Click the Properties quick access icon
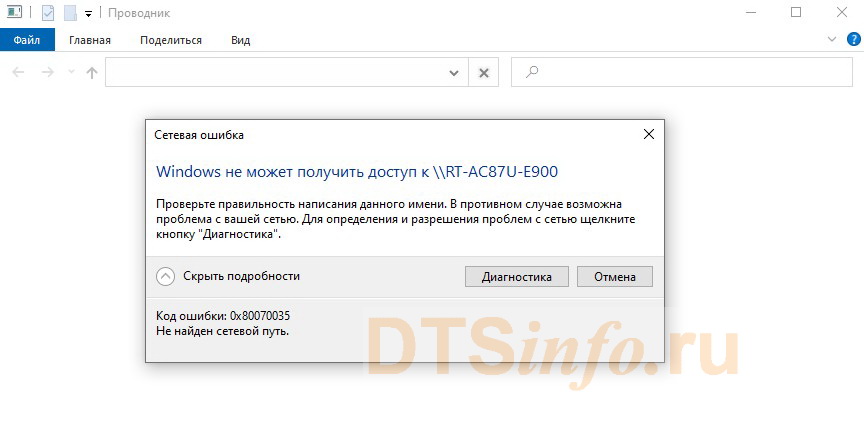Screen dimensions: 864x434 coord(48,13)
